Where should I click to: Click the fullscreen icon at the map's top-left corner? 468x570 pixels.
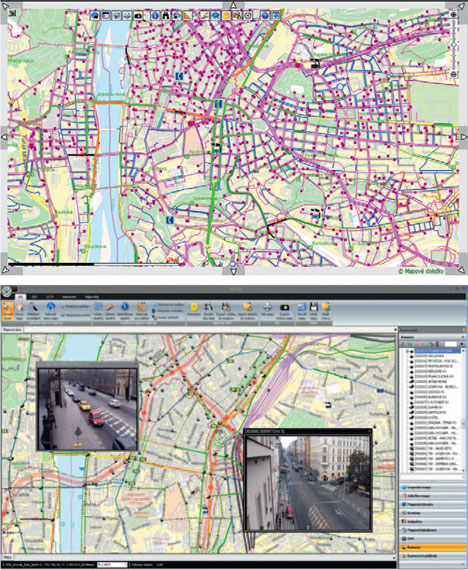(13, 13)
